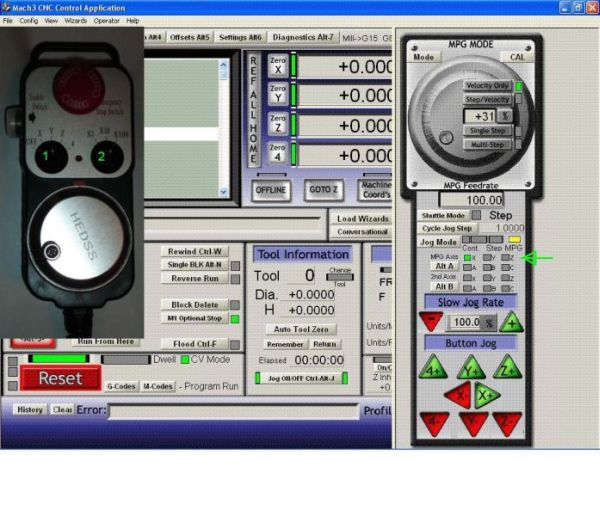This screenshot has height=516, width=600.
Task: Jog Y axis negative with red Y- arrow
Action: pos(473,423)
